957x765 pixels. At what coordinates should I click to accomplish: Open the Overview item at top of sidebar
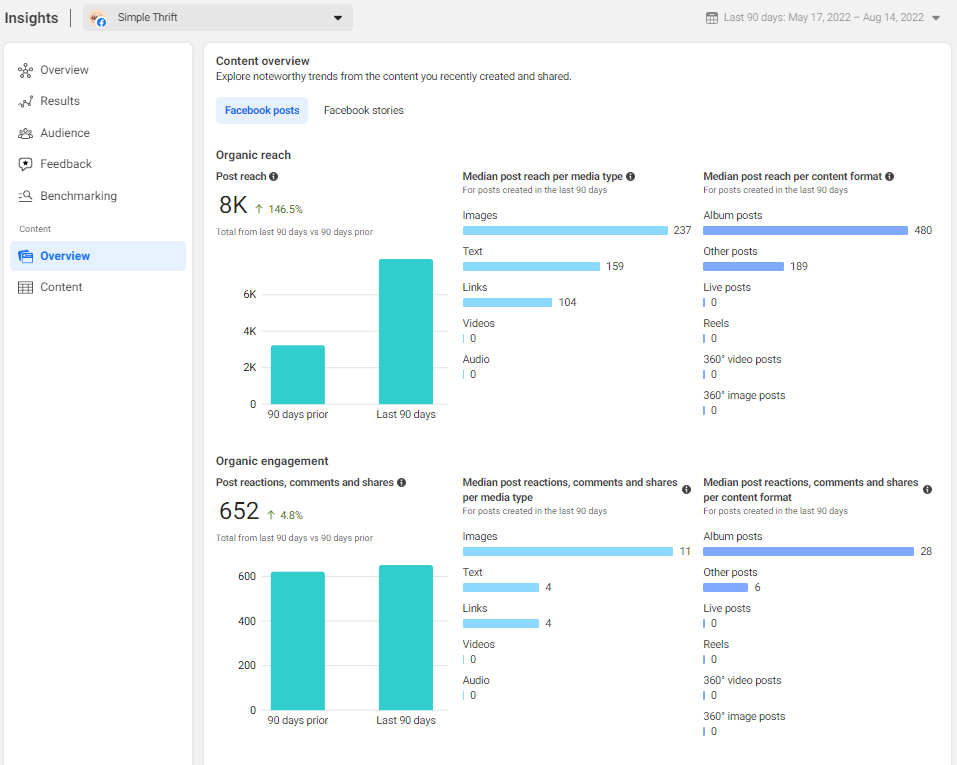click(98, 70)
